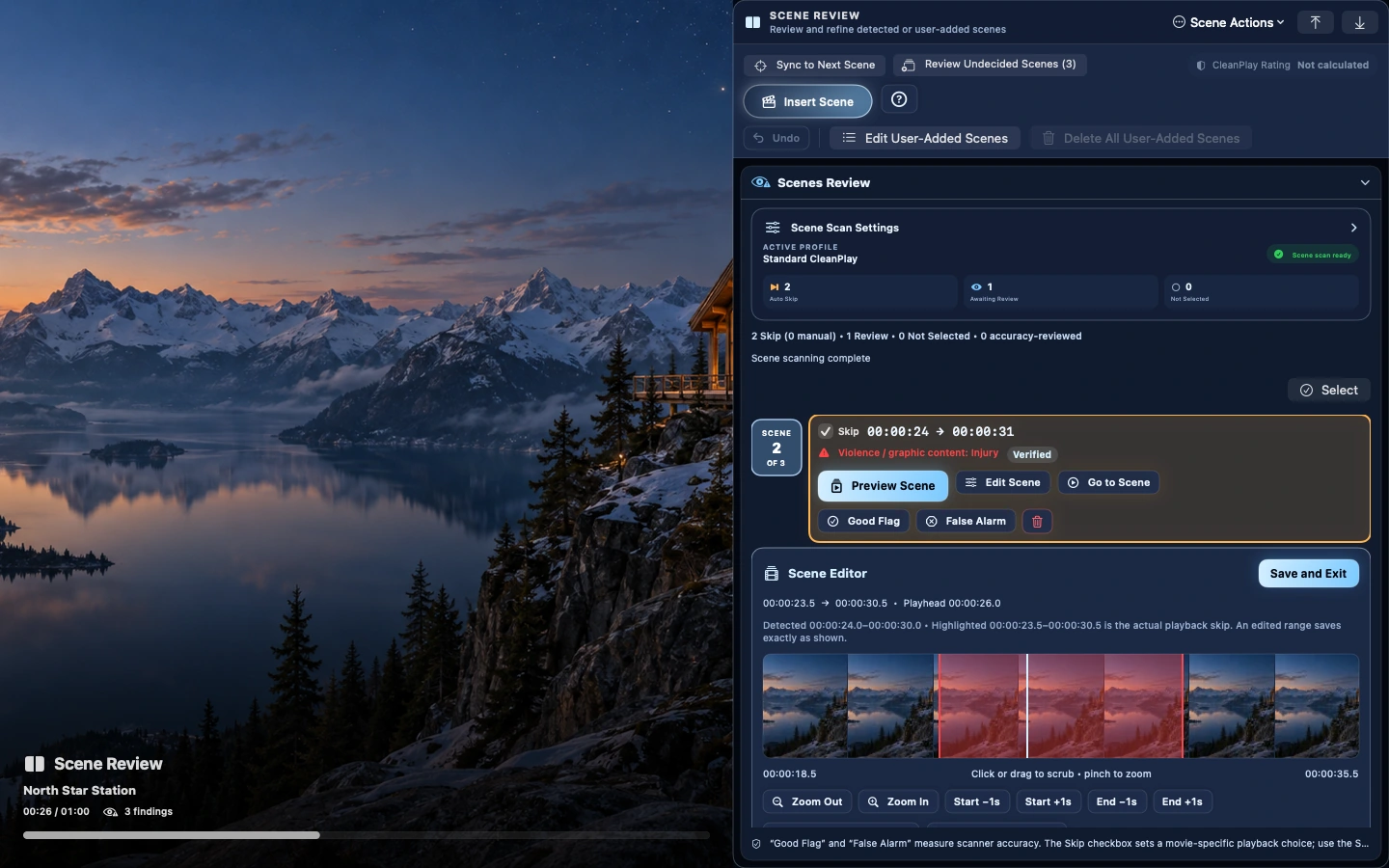The width and height of the screenshot is (1389, 868).
Task: Click the Awaiting Review count card
Action: point(1060,291)
